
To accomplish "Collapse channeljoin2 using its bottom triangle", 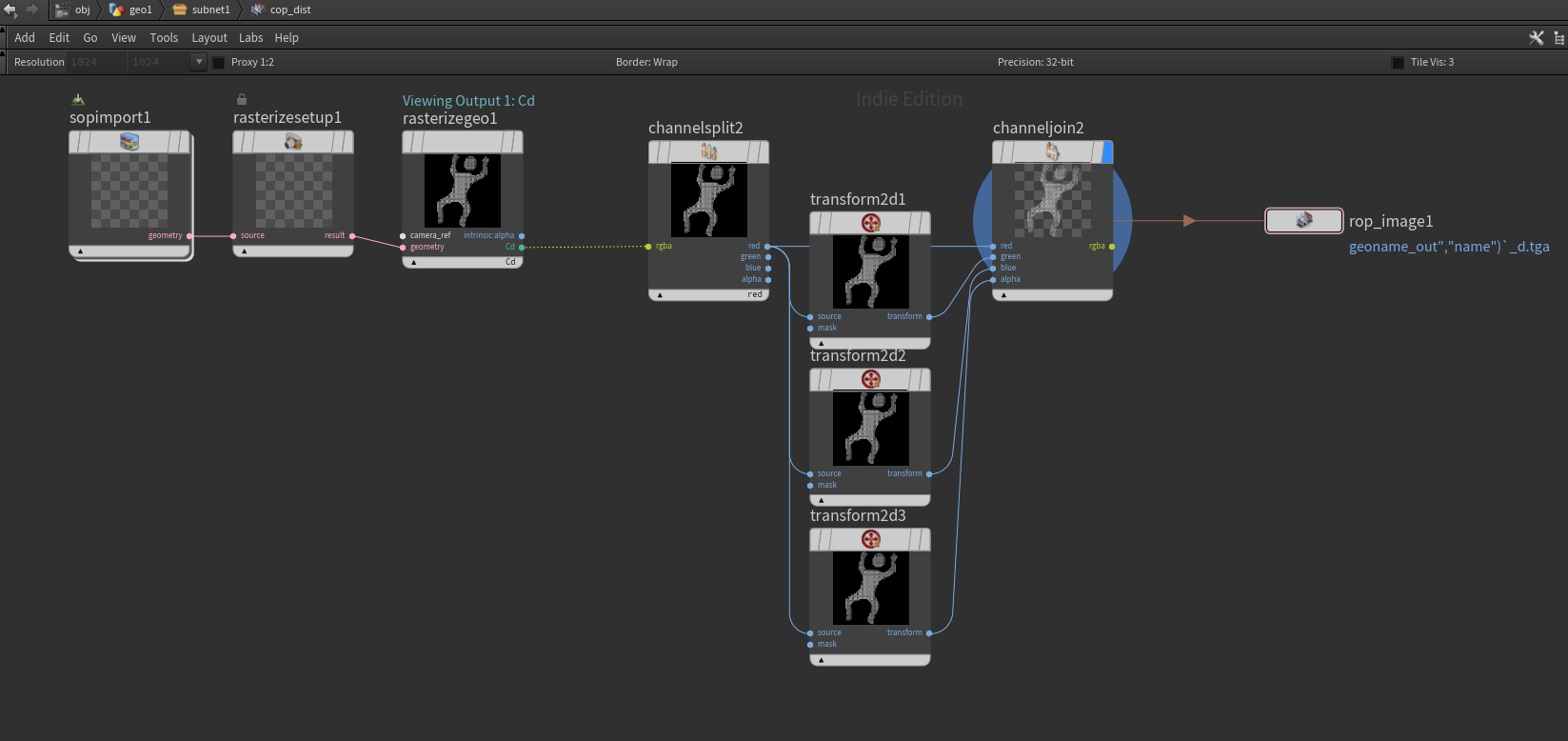I will (x=1003, y=295).
